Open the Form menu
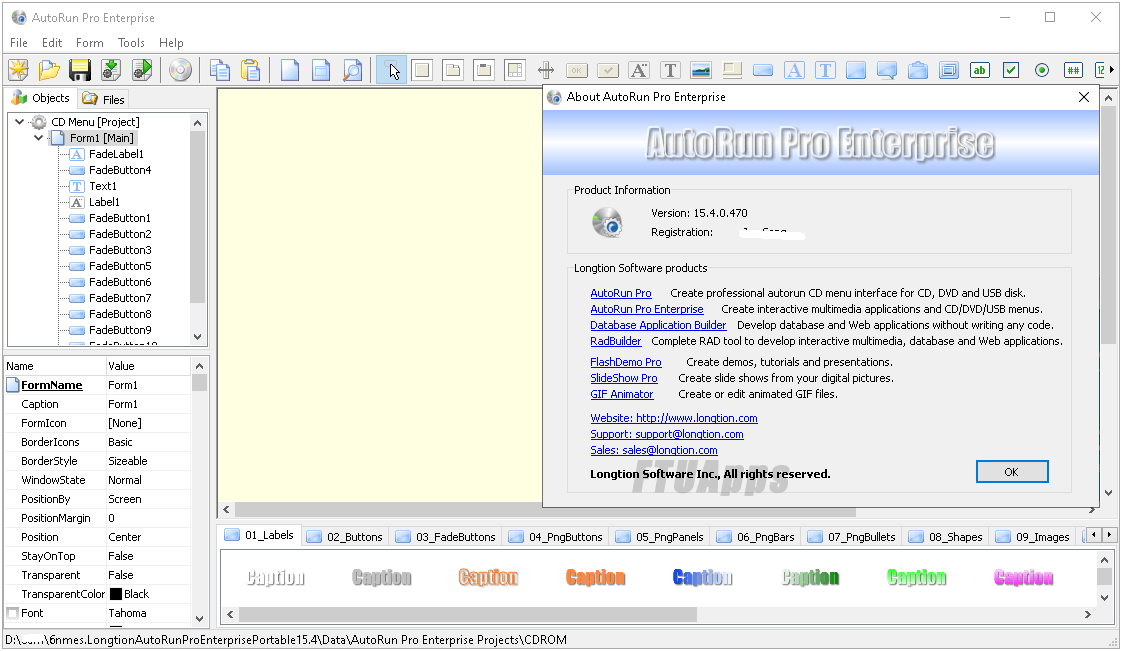Screen dimensions: 1121x651 tap(89, 43)
